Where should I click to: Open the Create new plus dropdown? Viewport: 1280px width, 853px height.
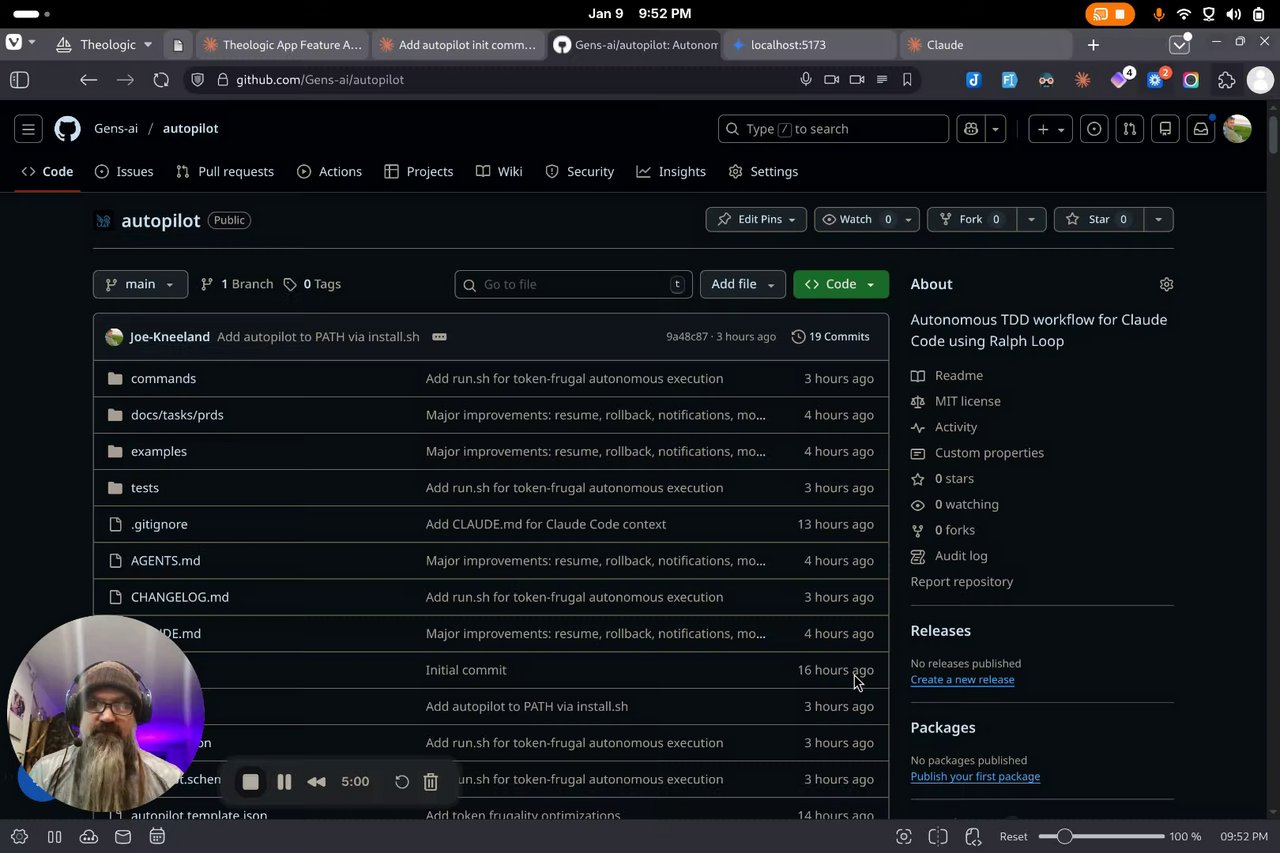[1050, 129]
